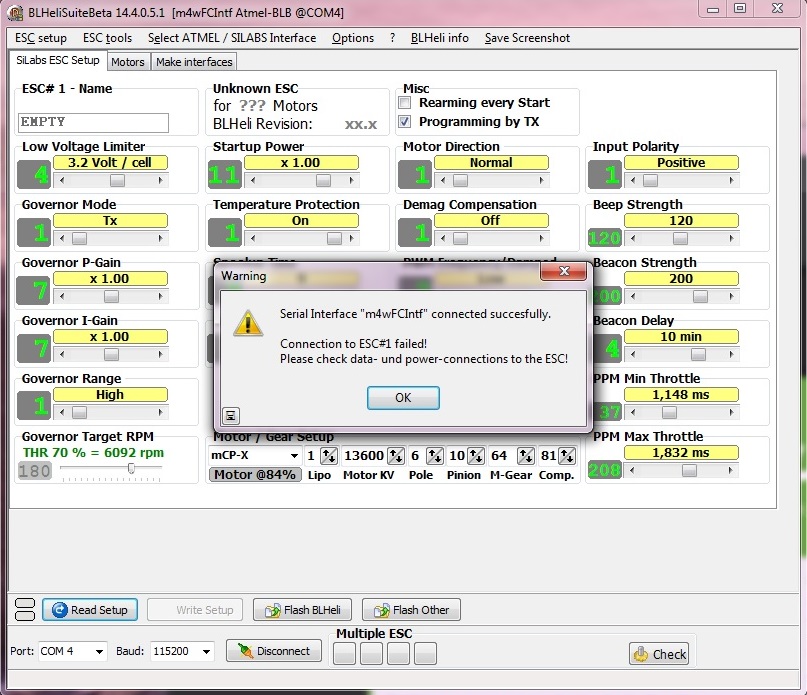Click the Flash Other button
The width and height of the screenshot is (807, 695).
click(411, 610)
